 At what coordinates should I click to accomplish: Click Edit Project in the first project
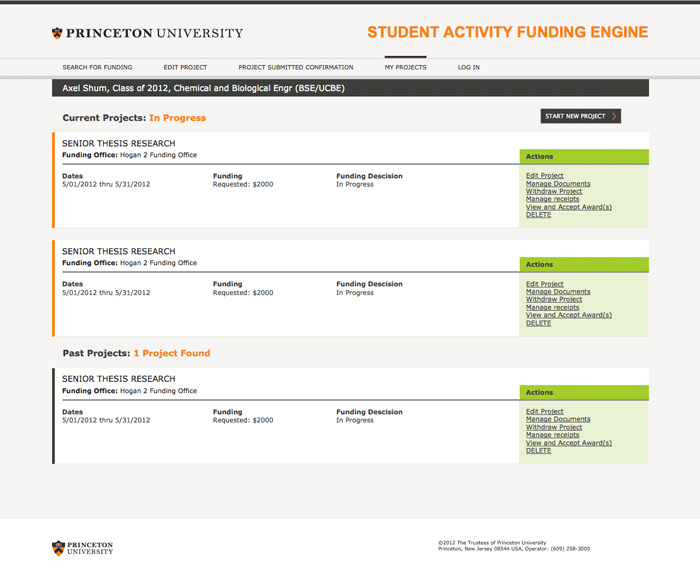coord(545,176)
